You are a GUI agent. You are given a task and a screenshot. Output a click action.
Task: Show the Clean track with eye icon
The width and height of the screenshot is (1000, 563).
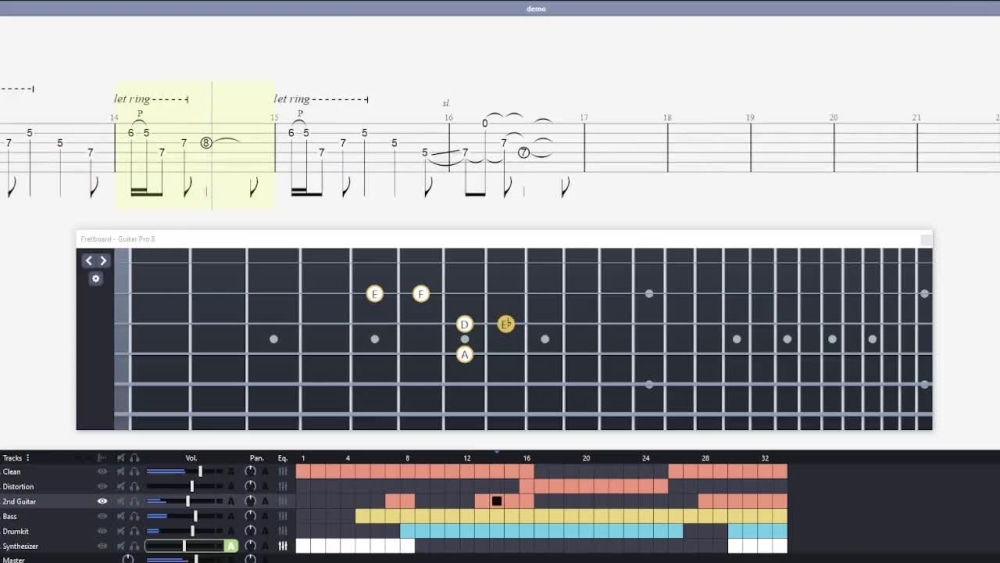pos(102,472)
